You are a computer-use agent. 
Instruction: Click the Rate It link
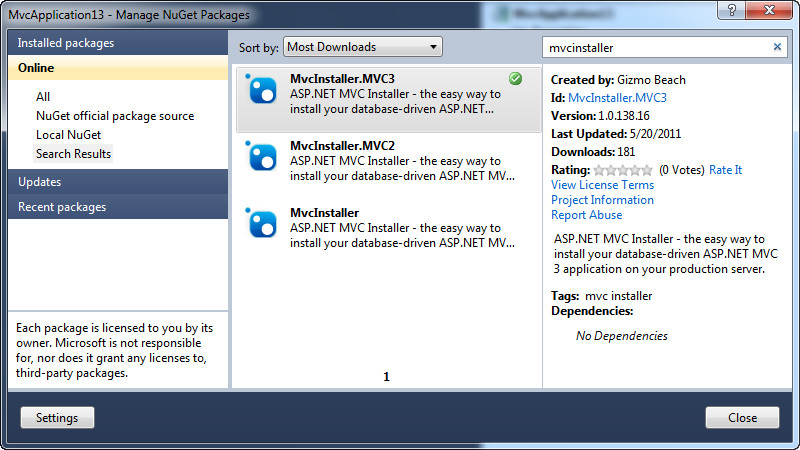click(x=726, y=170)
